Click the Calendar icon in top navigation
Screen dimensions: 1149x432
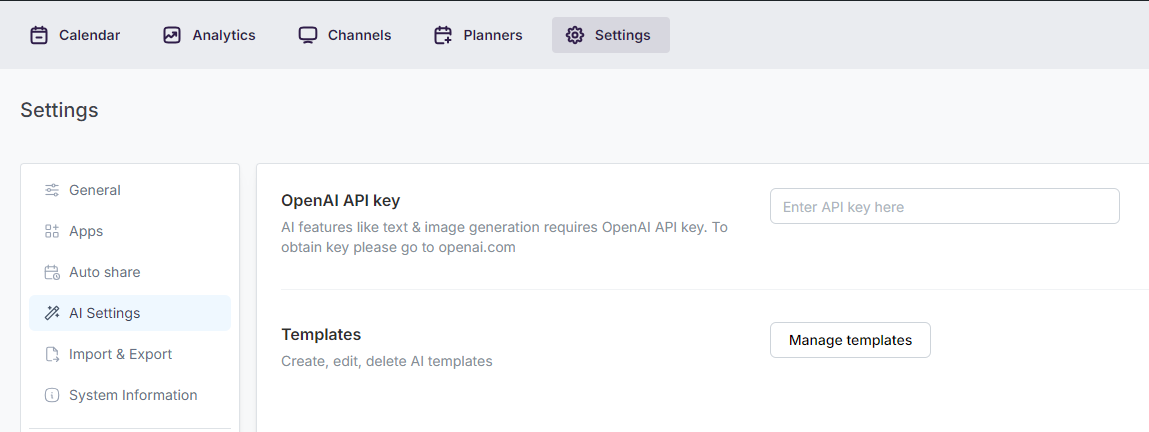point(39,35)
